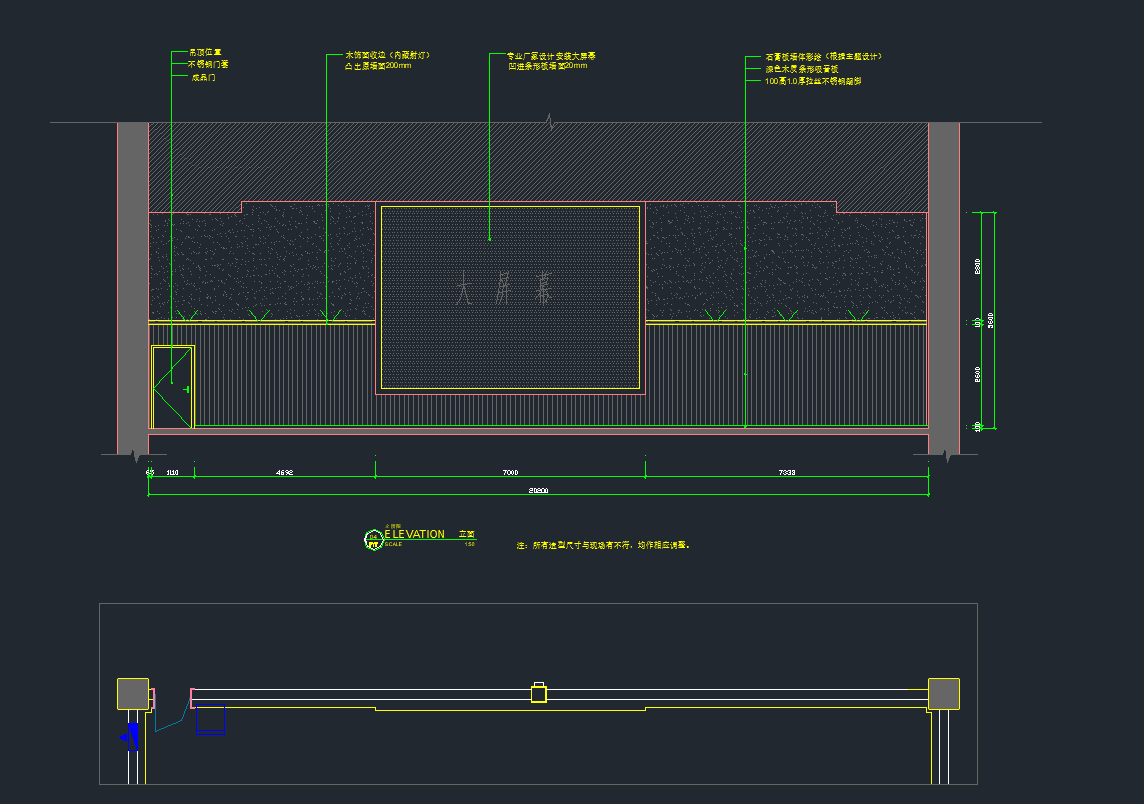The width and height of the screenshot is (1144, 804).
Task: Click the 4692 dimension value
Action: [x=285, y=472]
